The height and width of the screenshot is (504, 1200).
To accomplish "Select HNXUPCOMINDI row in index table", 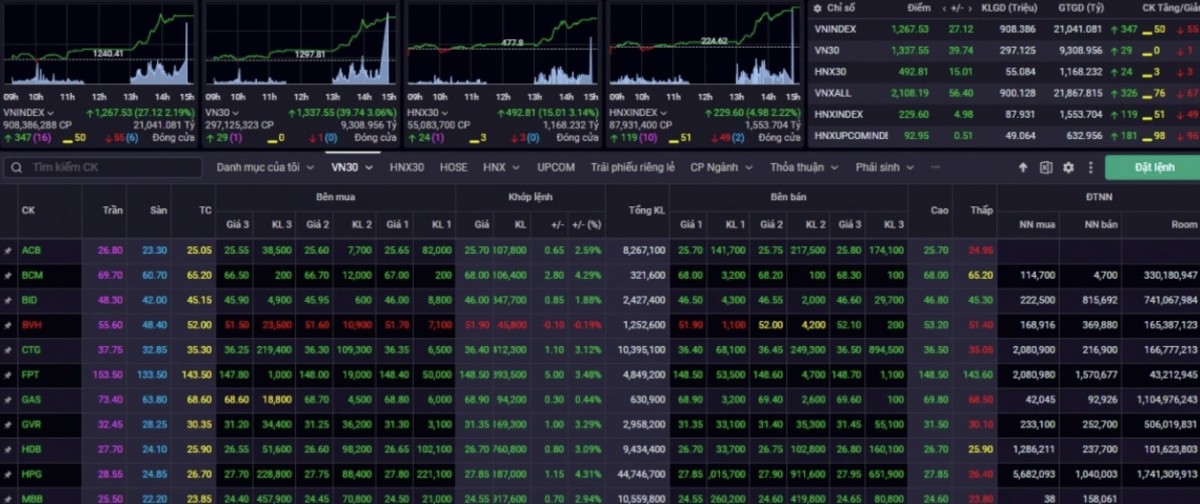I will point(1004,135).
